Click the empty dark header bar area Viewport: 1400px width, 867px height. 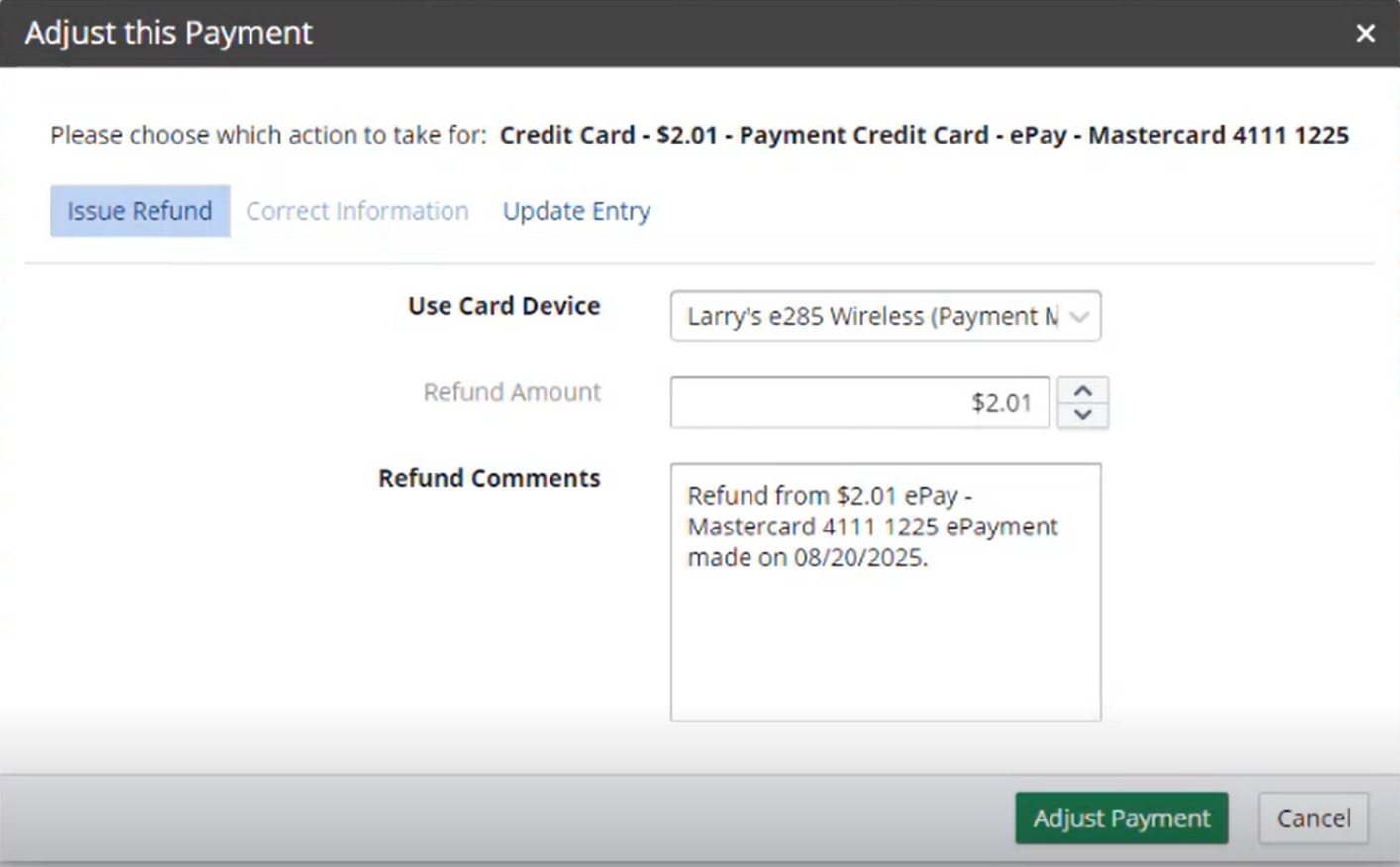pos(792,33)
